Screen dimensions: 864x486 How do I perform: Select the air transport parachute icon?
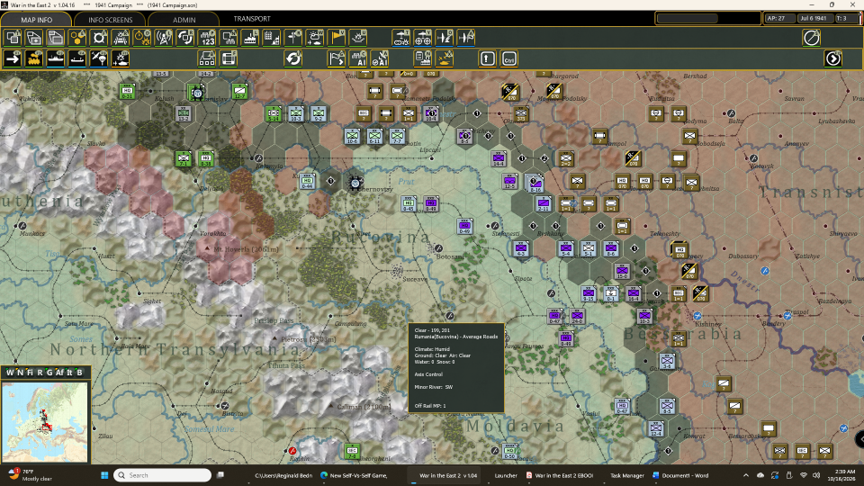coord(99,58)
